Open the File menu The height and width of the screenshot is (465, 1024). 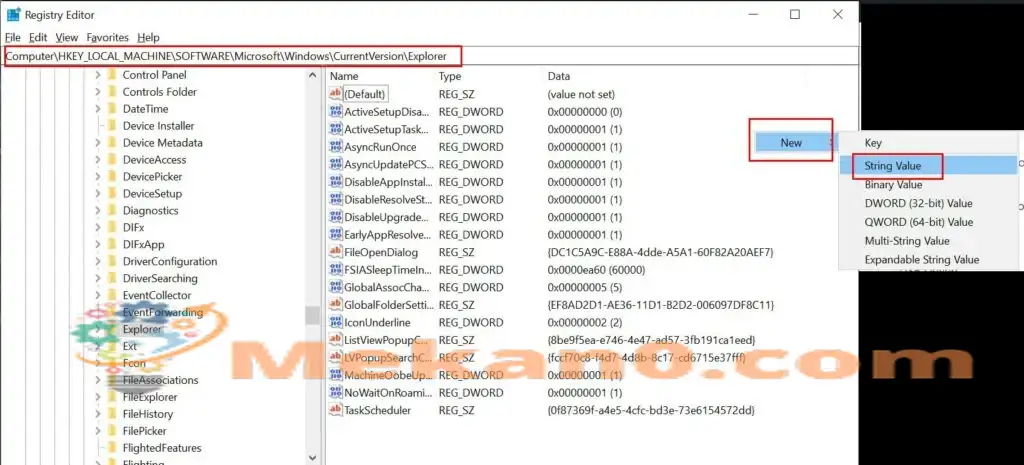(x=12, y=38)
